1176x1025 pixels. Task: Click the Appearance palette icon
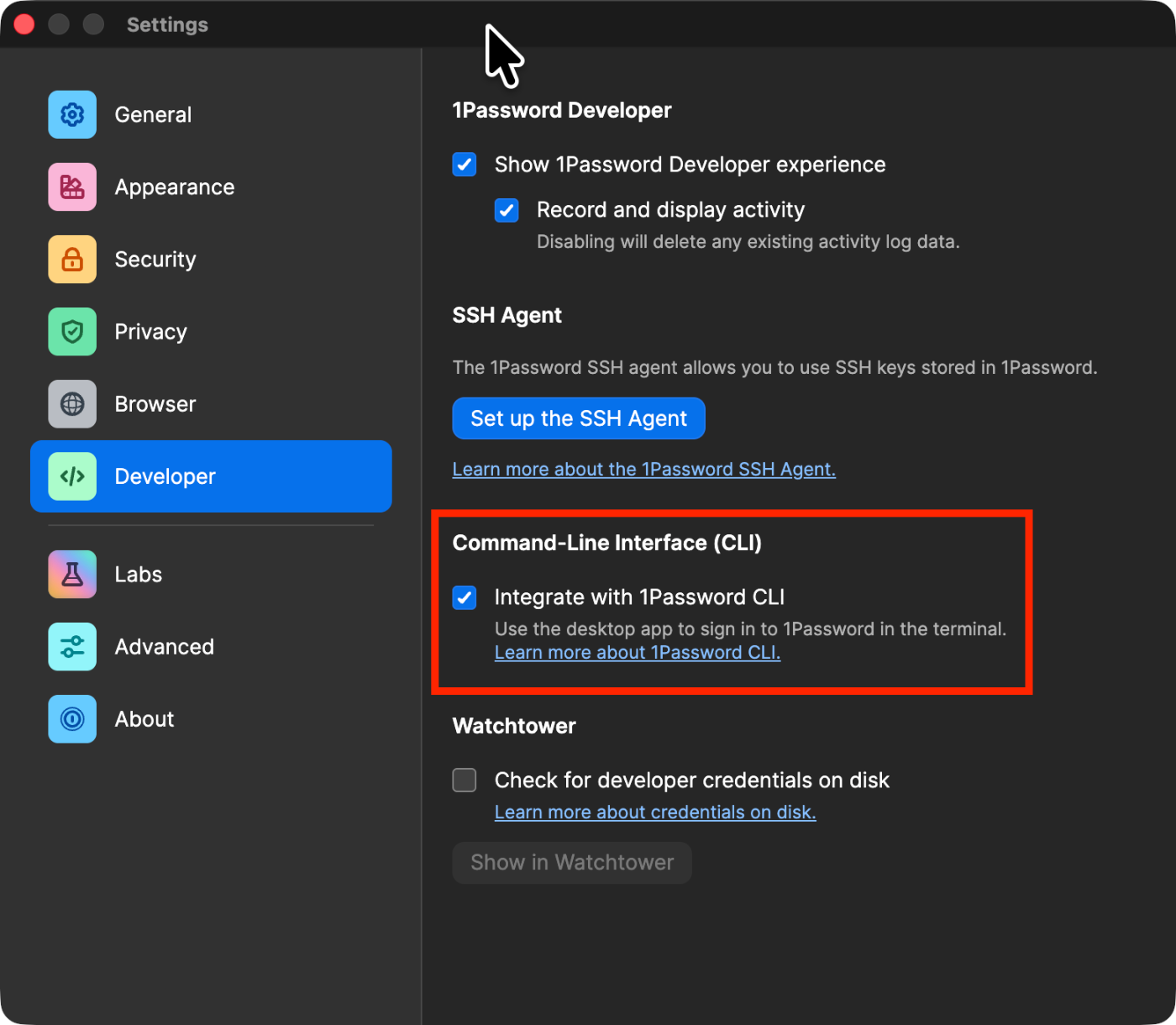(72, 187)
